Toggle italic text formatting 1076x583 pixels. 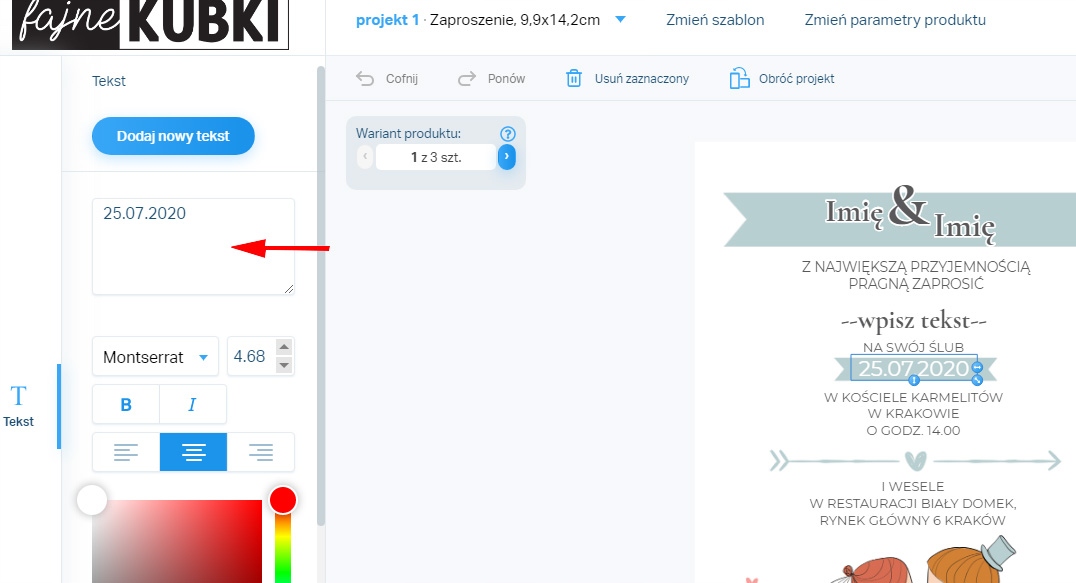tap(193, 405)
